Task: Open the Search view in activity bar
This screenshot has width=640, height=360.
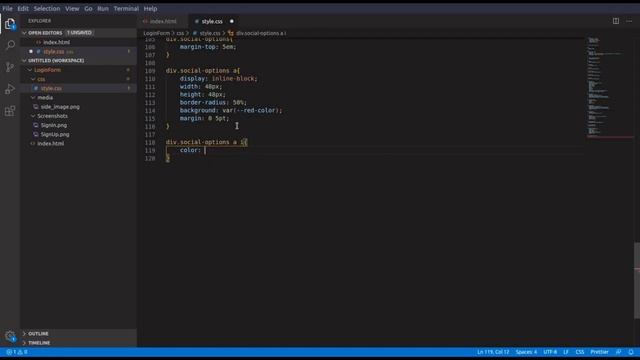Action: [x=10, y=45]
